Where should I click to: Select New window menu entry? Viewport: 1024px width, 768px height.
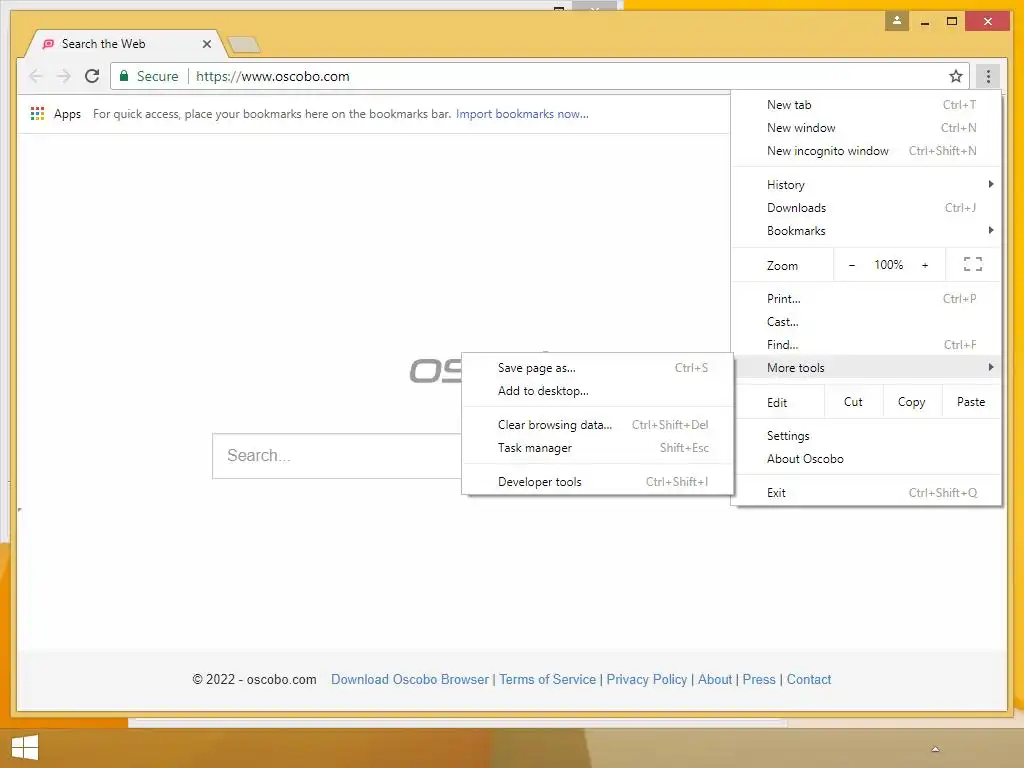(866, 127)
